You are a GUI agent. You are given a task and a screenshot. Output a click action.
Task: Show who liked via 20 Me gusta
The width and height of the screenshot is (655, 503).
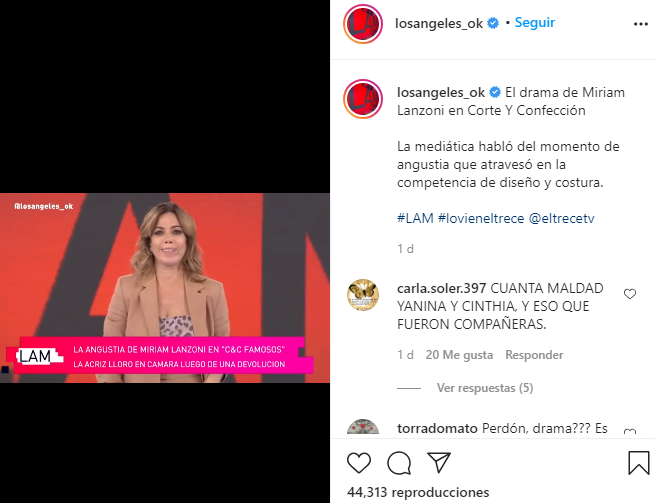coord(459,355)
